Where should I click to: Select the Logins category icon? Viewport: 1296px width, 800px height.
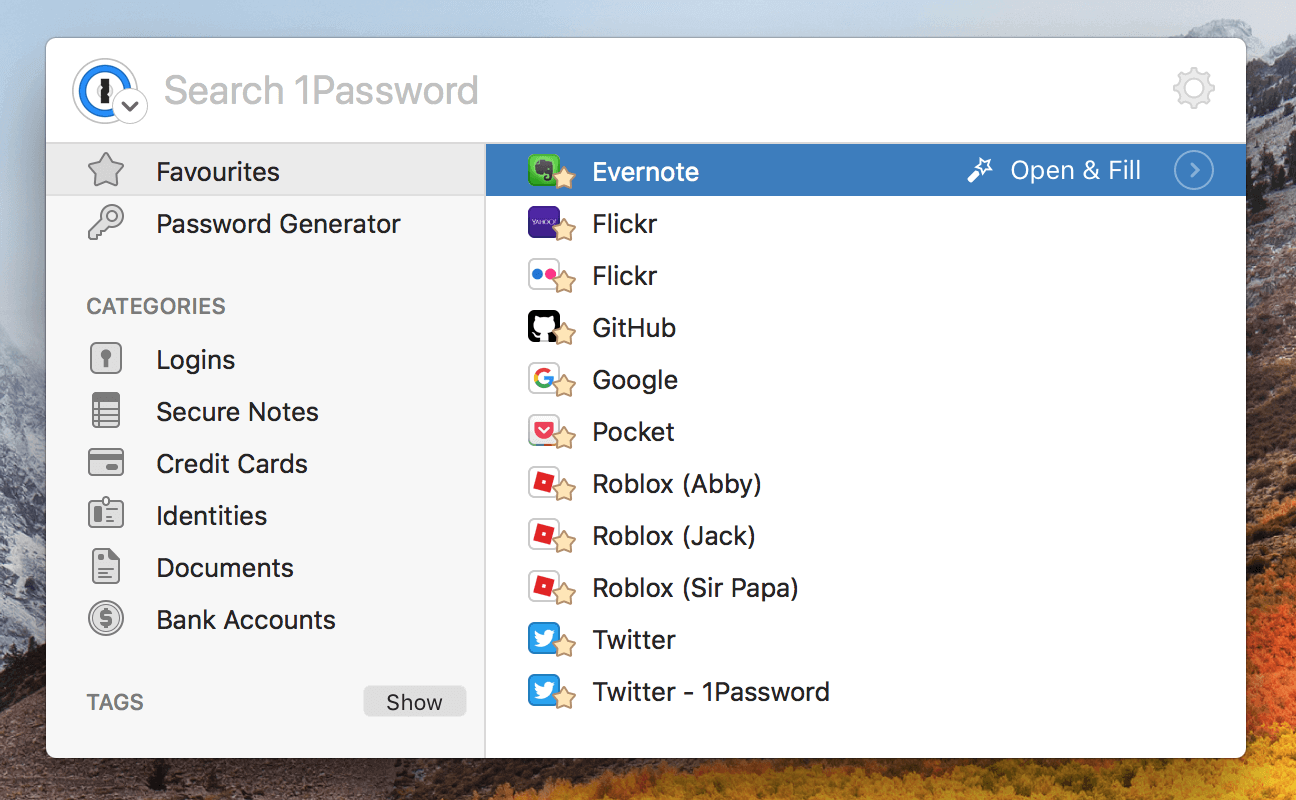[105, 358]
